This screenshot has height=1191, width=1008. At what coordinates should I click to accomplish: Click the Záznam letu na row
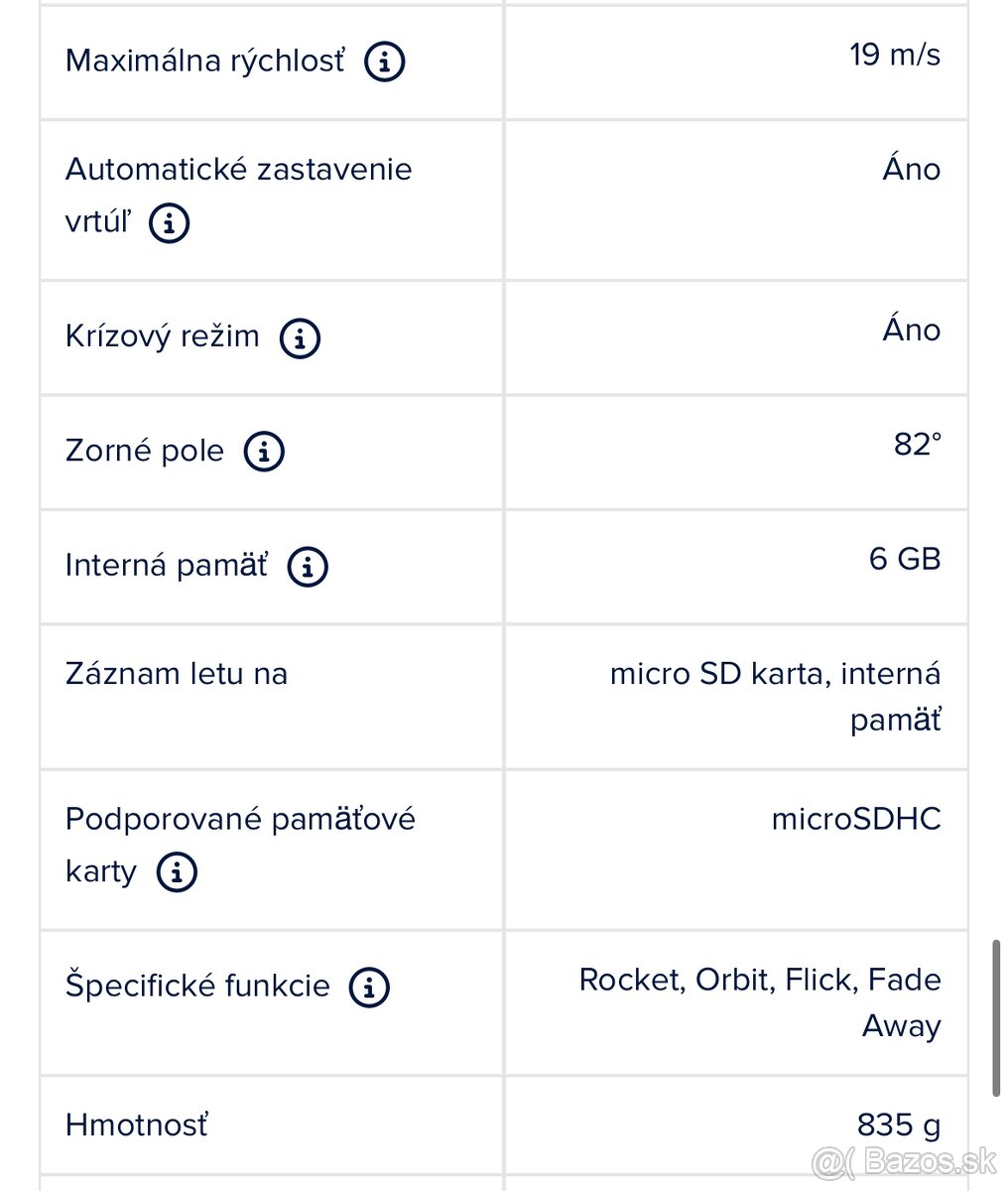coord(176,674)
